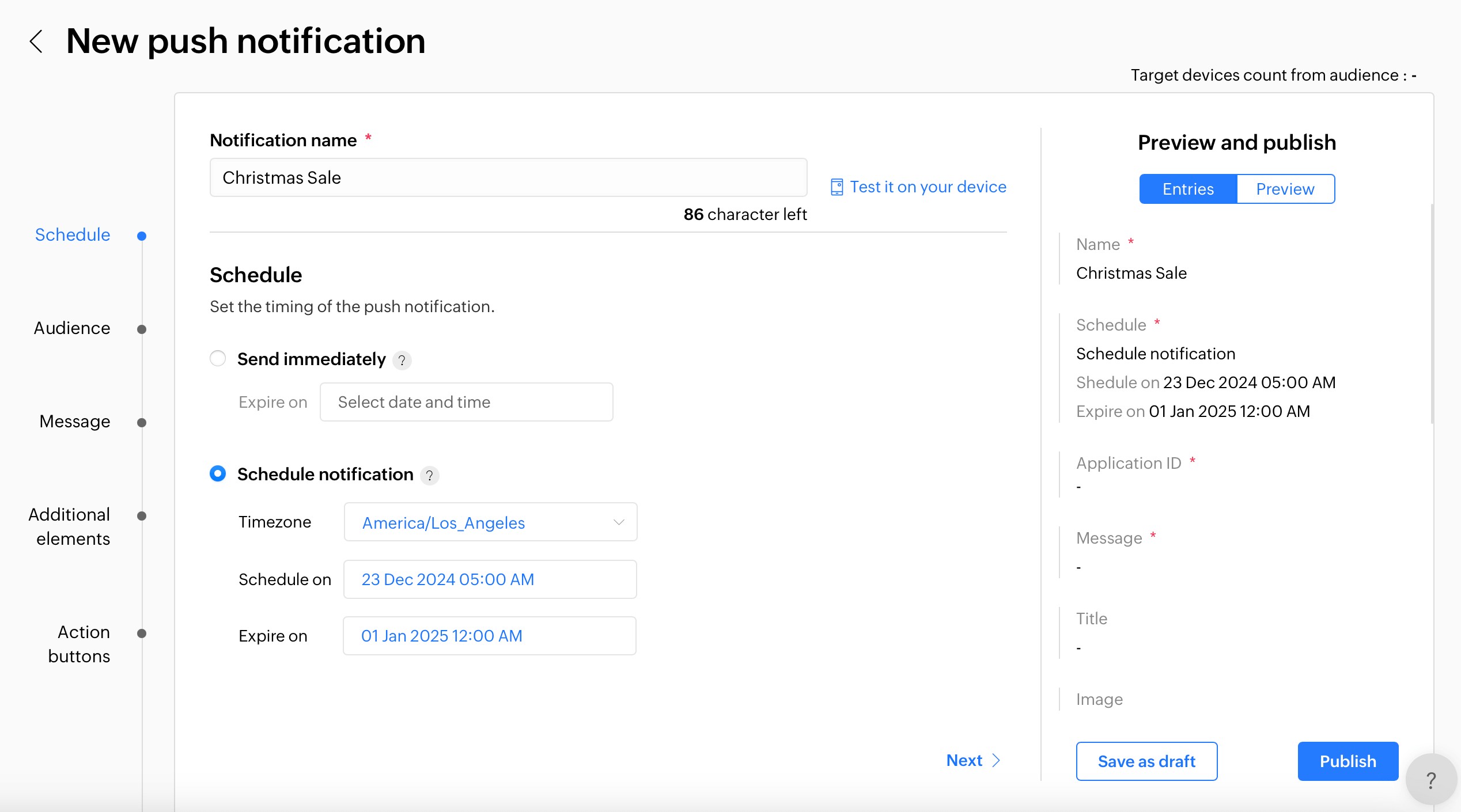Select the Schedule notification radio button
This screenshot has width=1461, height=812.
pyautogui.click(x=218, y=474)
